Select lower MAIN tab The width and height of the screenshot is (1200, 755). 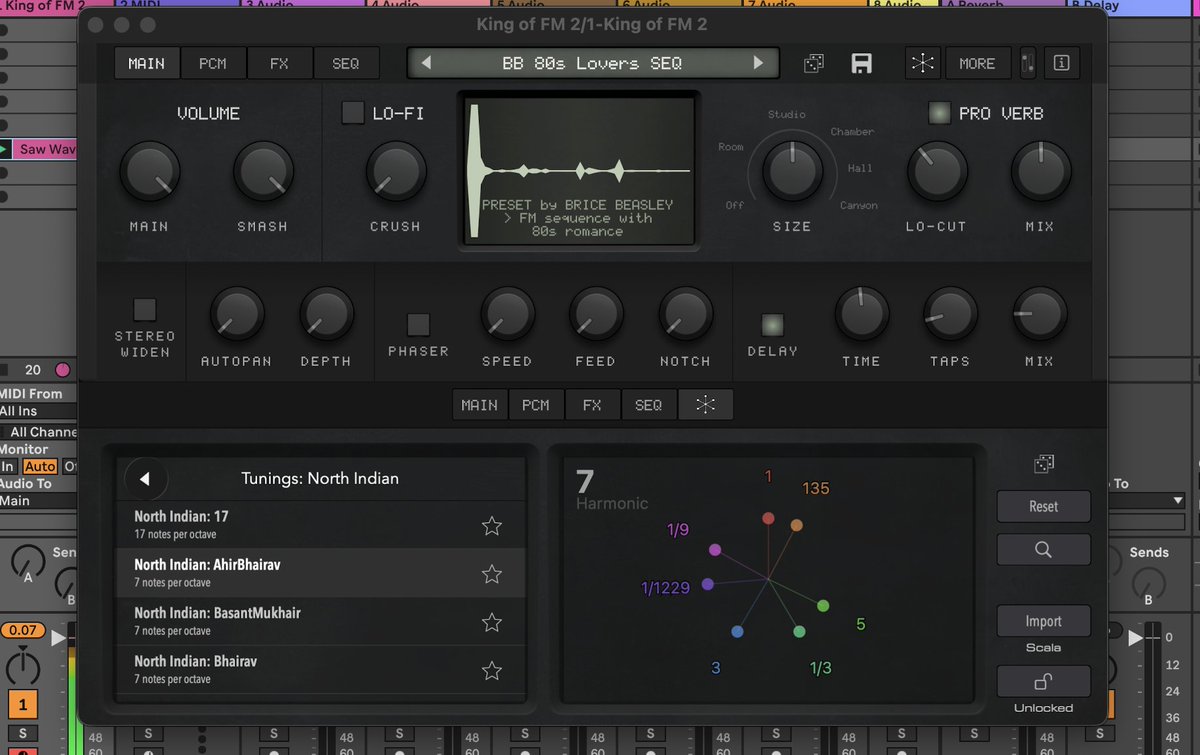click(479, 404)
